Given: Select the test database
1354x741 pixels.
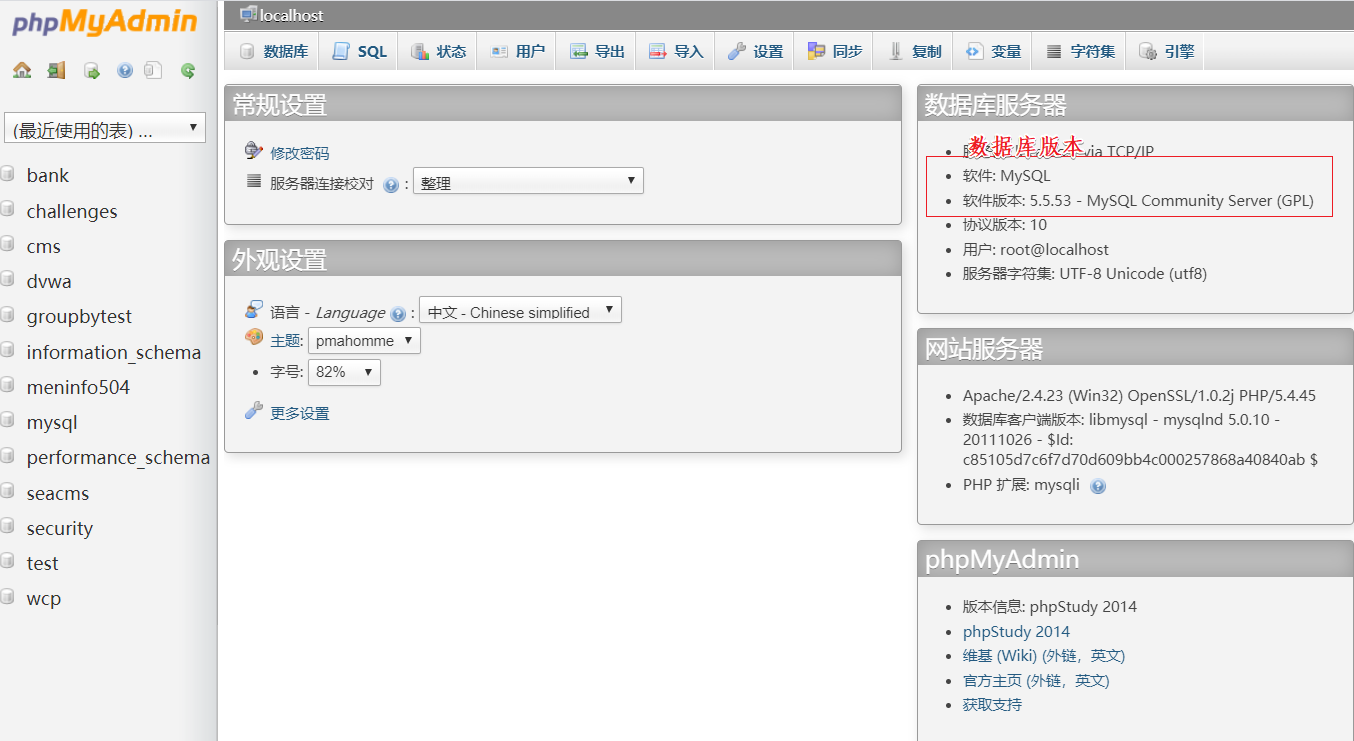Looking at the screenshot, I should pyautogui.click(x=42, y=563).
